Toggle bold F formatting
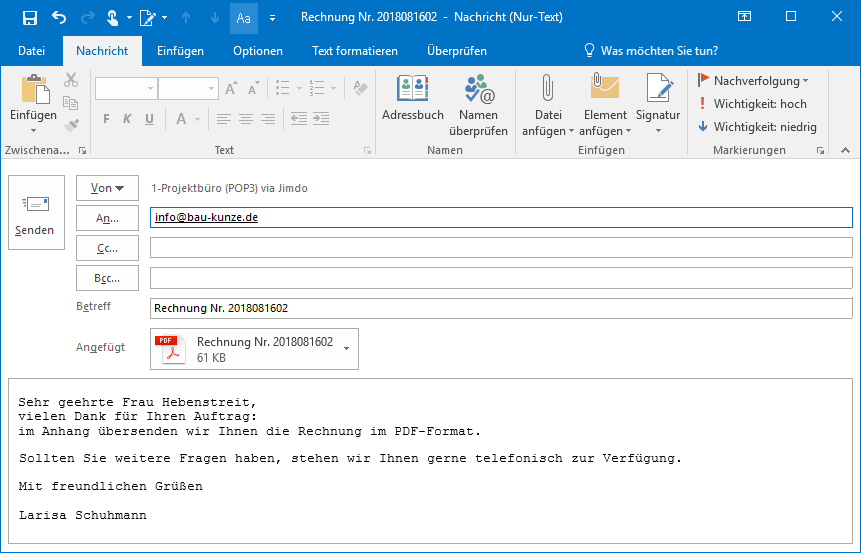Viewport: 861px width, 553px height. [107, 119]
